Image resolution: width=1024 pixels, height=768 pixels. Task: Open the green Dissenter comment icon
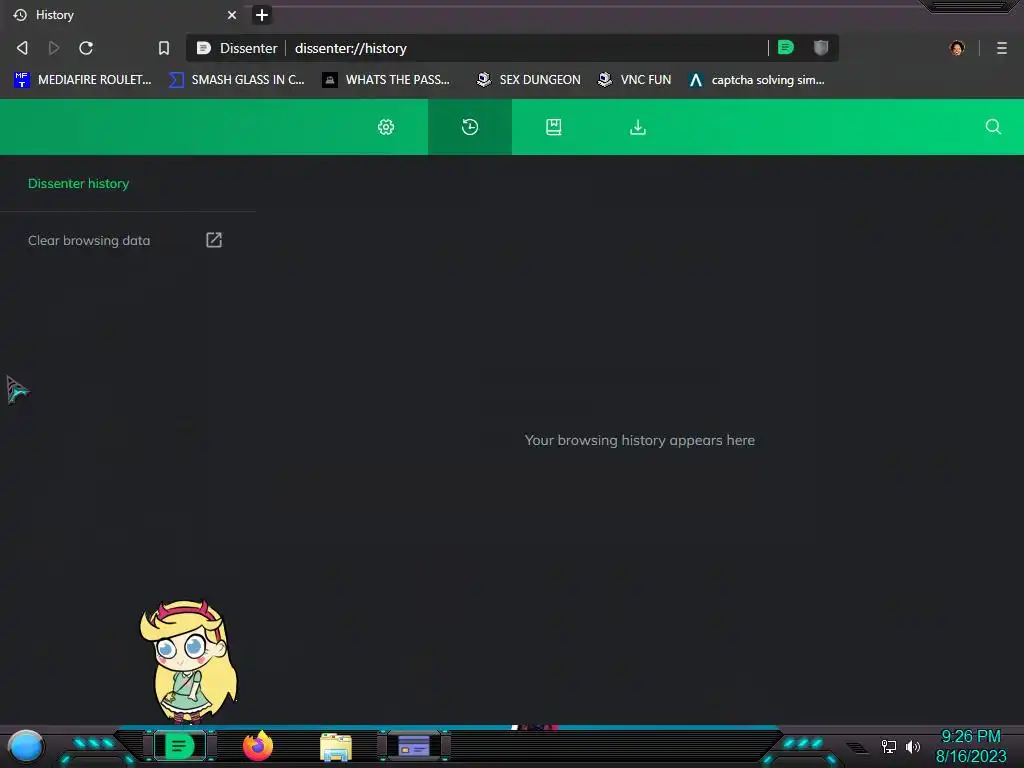tap(786, 48)
